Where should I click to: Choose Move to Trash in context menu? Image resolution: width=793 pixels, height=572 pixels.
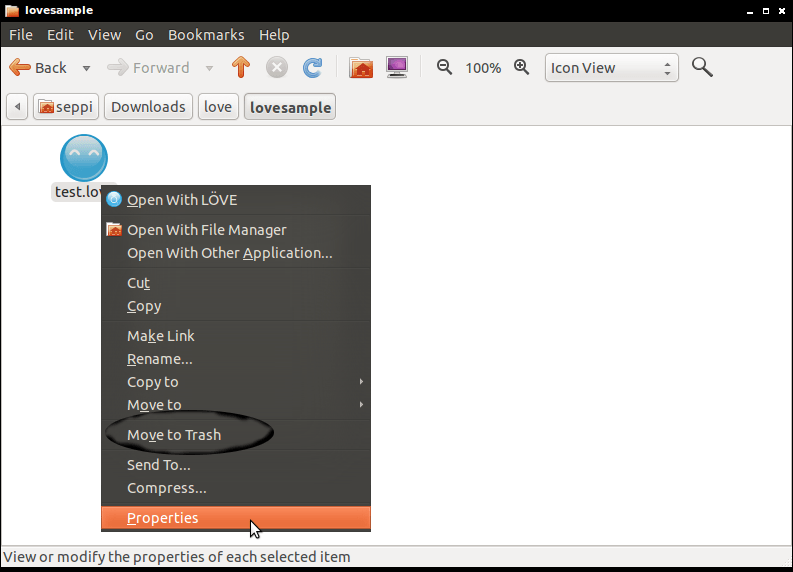174,435
